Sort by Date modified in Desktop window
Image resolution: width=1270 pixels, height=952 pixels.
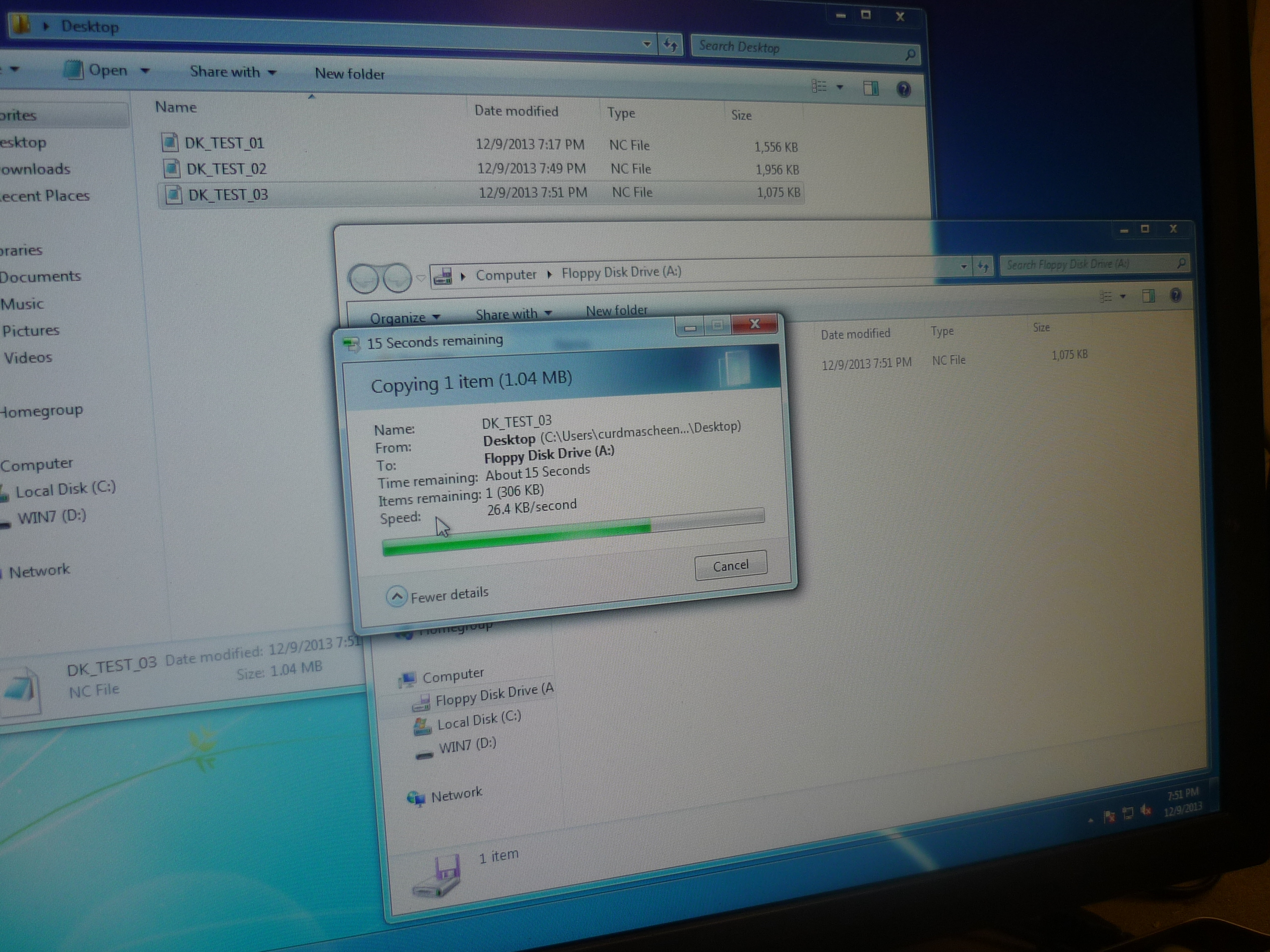[x=516, y=111]
